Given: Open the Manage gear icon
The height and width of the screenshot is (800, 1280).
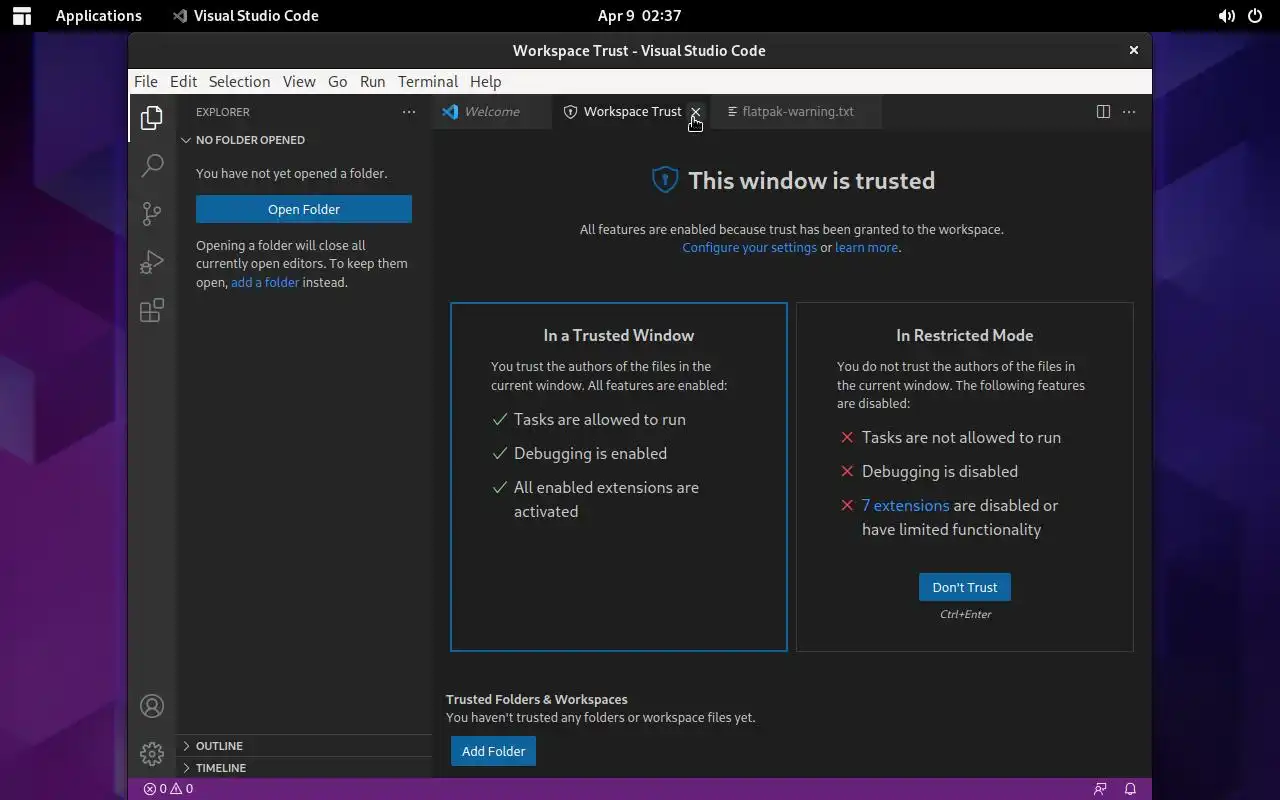Looking at the screenshot, I should [x=152, y=754].
